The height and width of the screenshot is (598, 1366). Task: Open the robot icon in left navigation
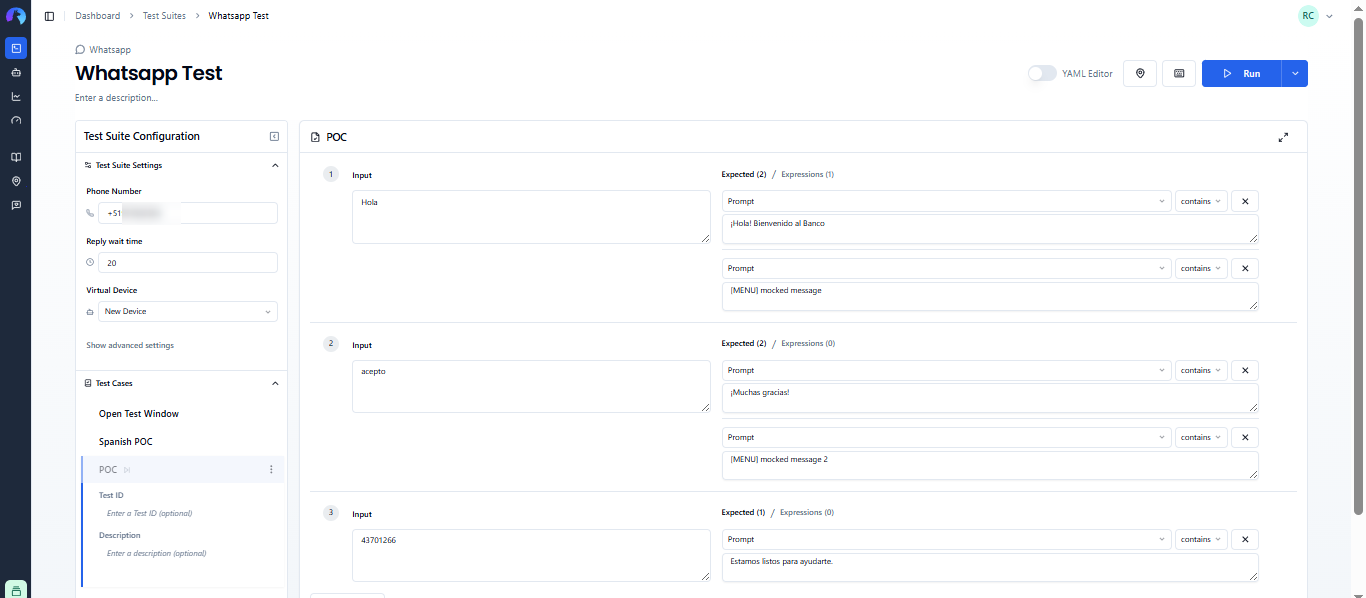16,73
